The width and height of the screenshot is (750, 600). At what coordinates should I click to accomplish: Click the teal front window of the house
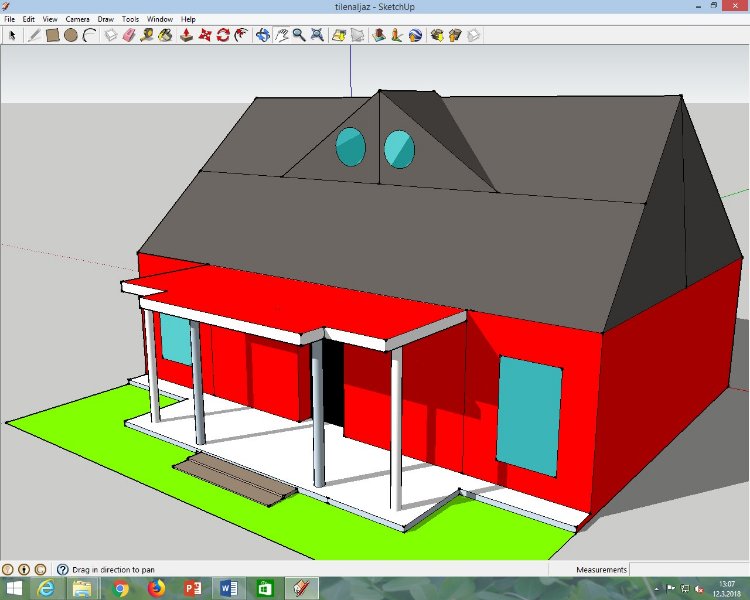tap(528, 415)
